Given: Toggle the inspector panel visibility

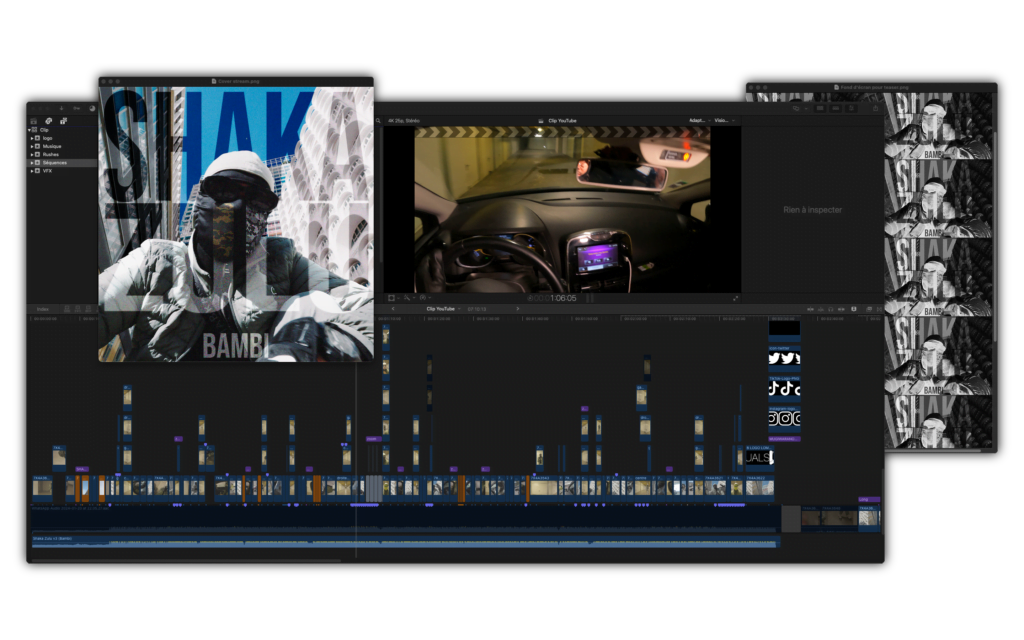Looking at the screenshot, I should tap(852, 108).
